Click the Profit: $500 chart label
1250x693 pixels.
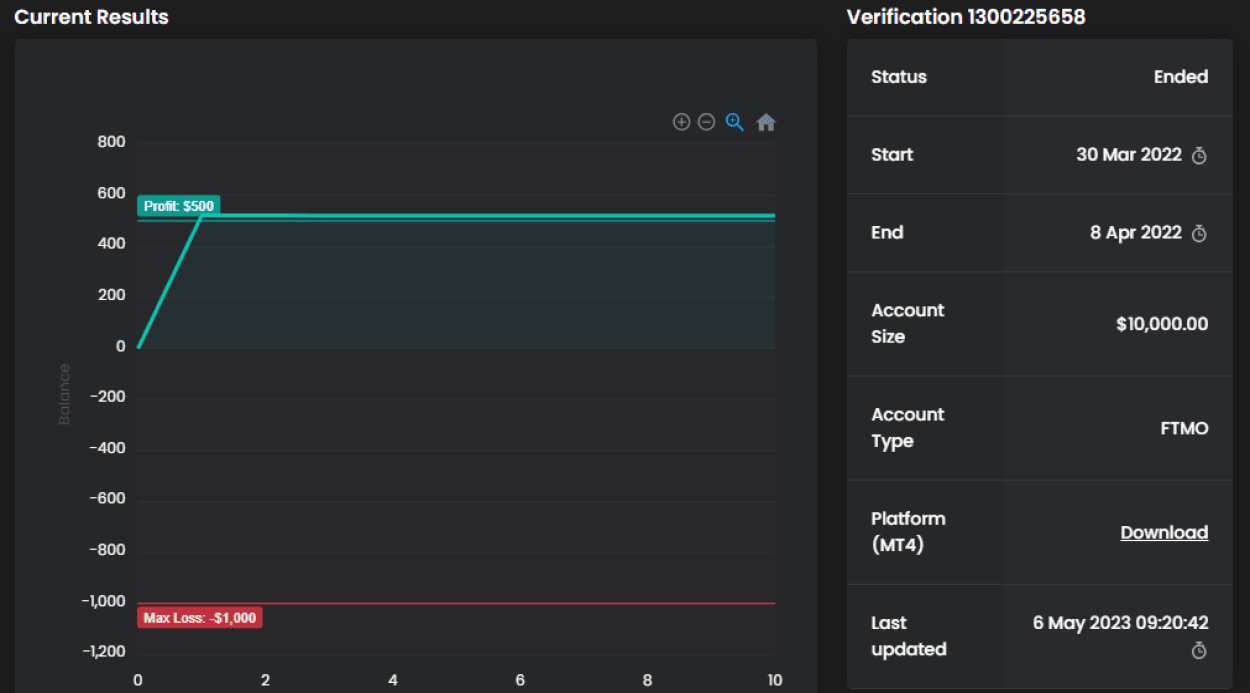pyautogui.click(x=178, y=206)
